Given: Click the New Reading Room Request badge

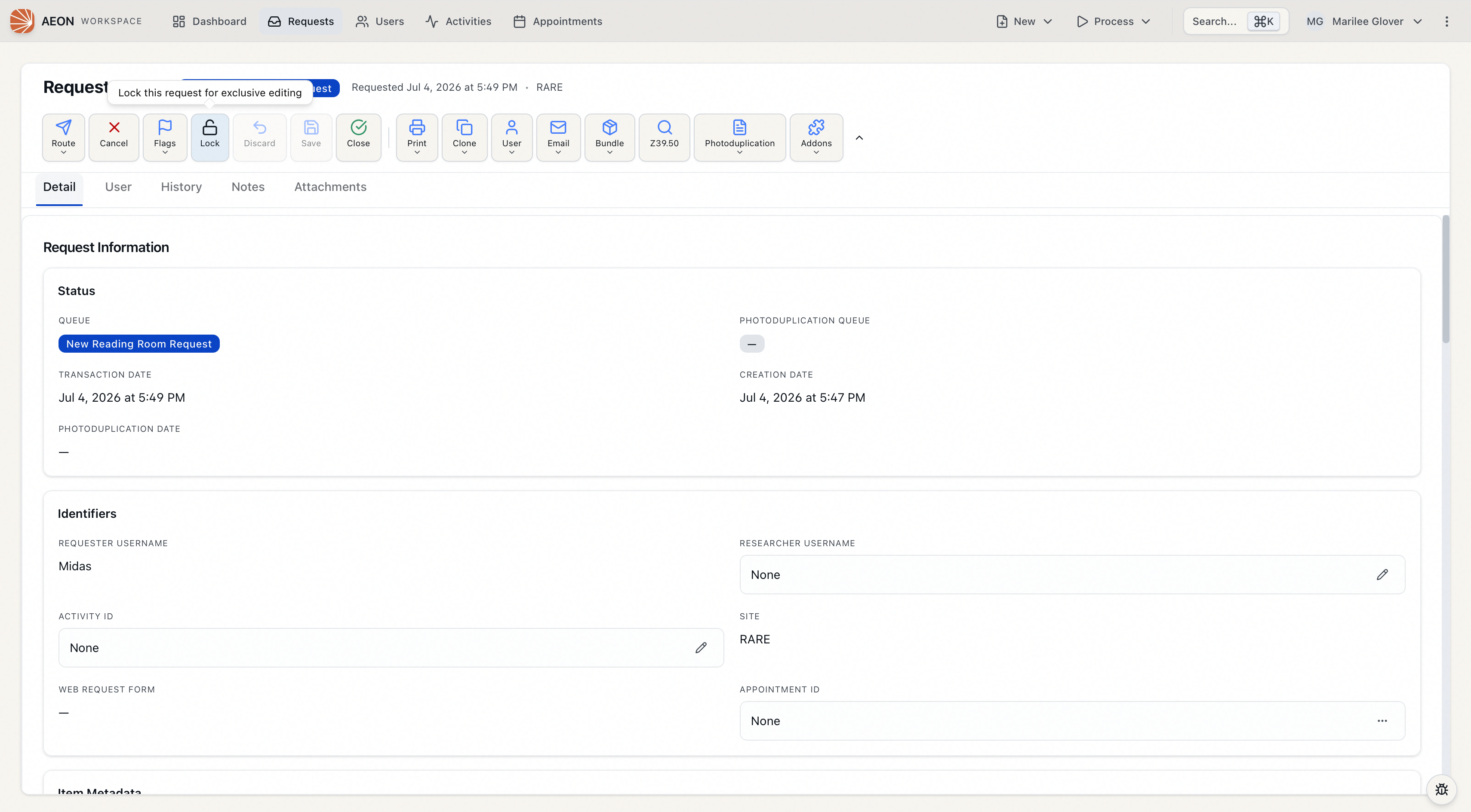Looking at the screenshot, I should pos(139,344).
